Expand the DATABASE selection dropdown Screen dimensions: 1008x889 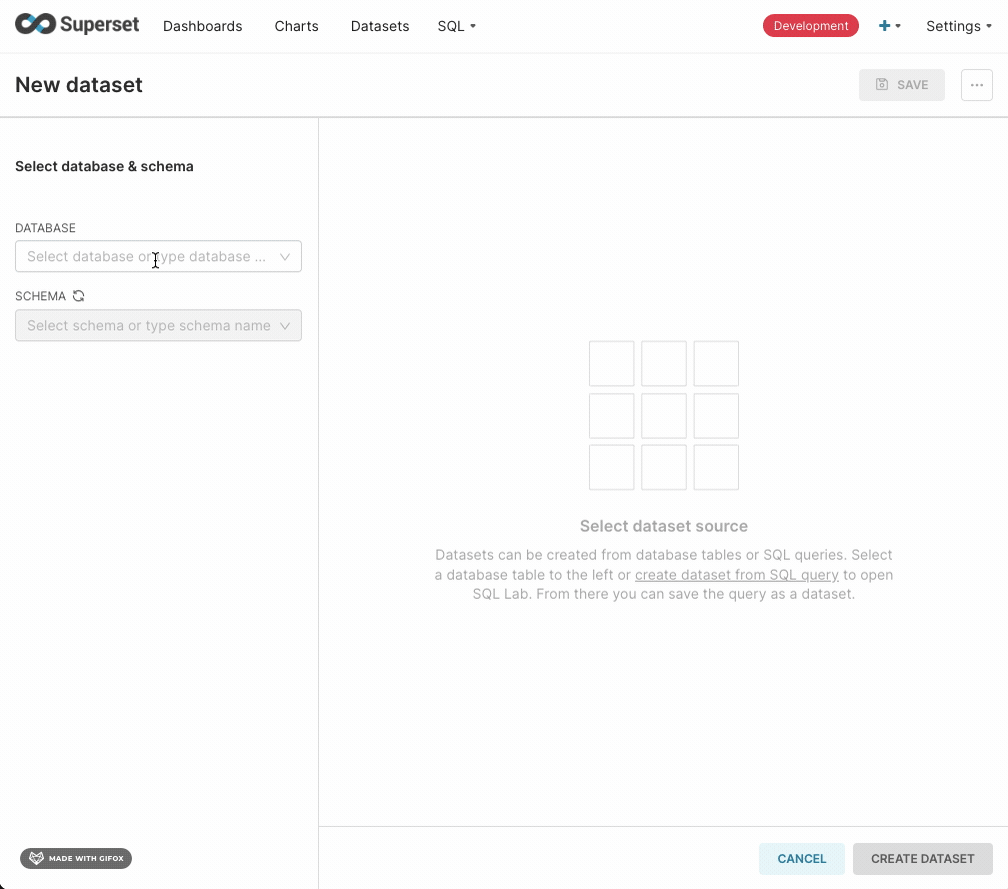[x=285, y=256]
